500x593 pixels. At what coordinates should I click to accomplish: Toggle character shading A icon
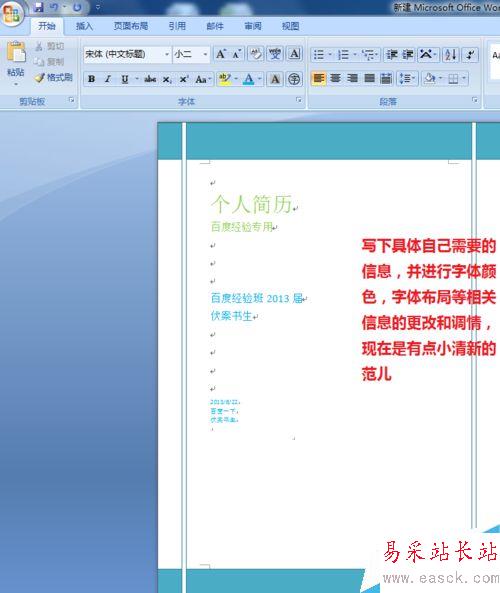click(275, 79)
